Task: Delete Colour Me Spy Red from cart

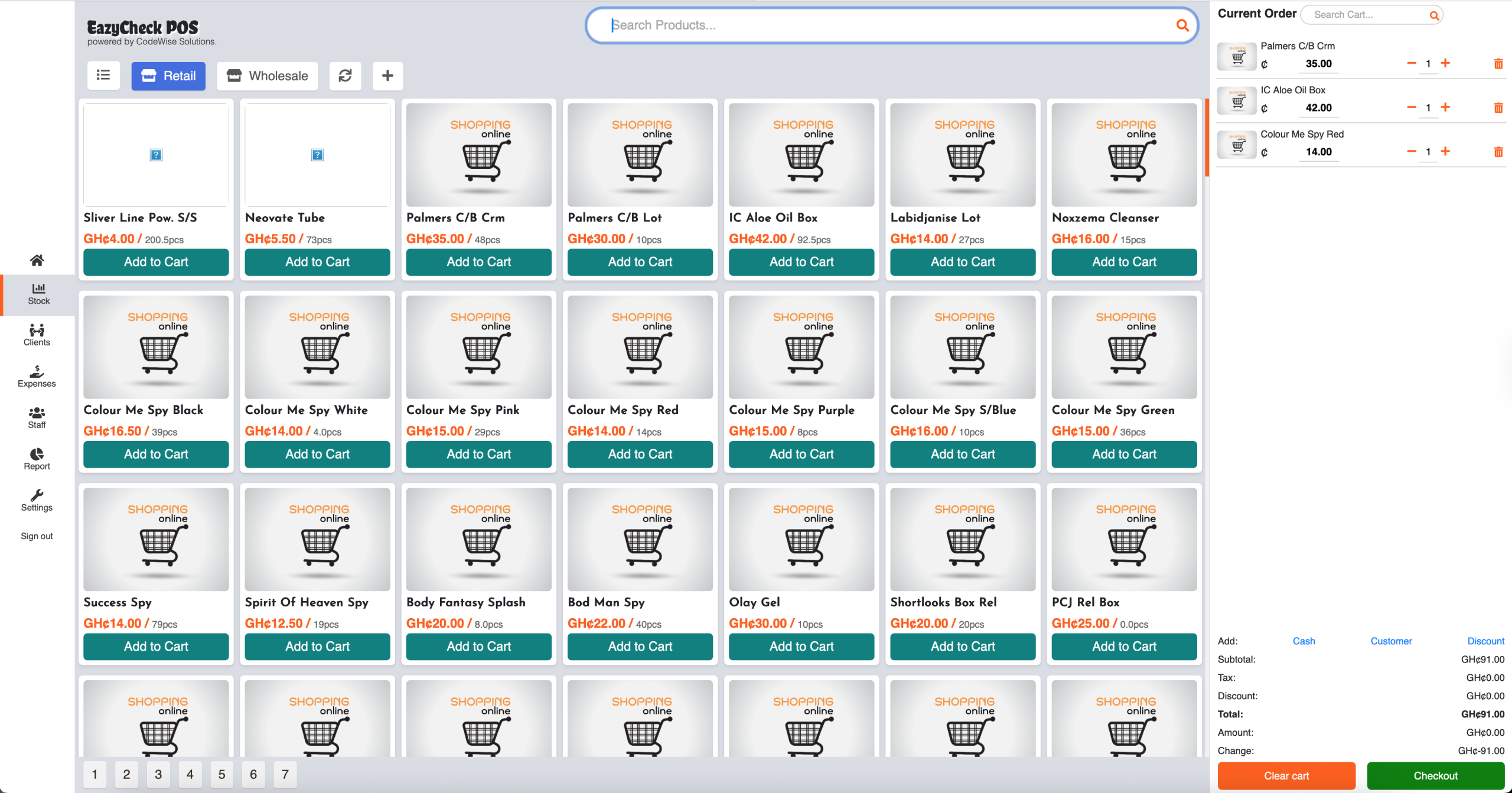Action: [x=1498, y=152]
